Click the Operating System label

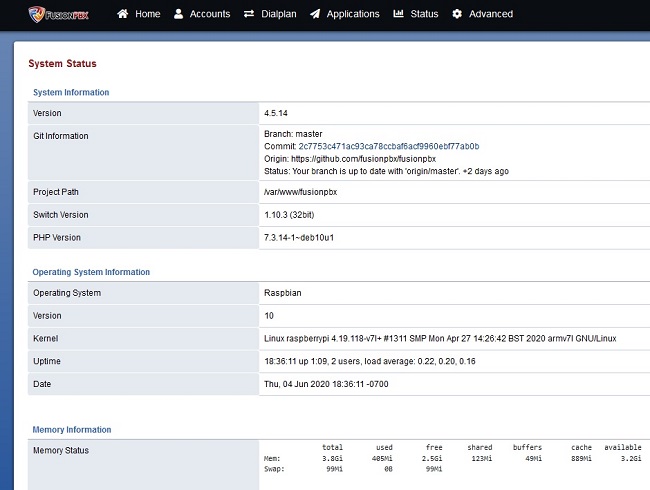click(x=67, y=293)
